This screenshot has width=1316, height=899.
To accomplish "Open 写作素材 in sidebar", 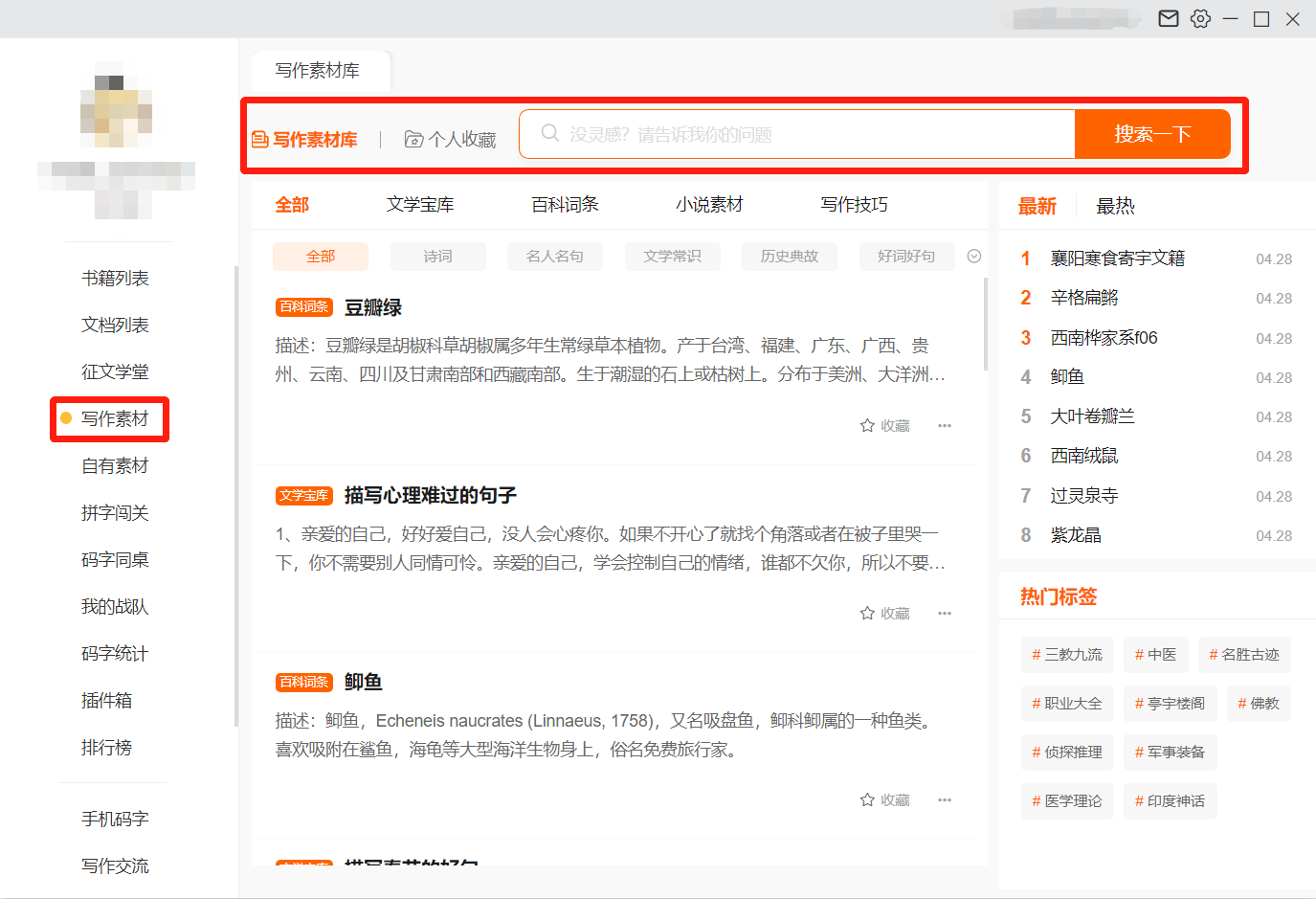I will pyautogui.click(x=115, y=419).
